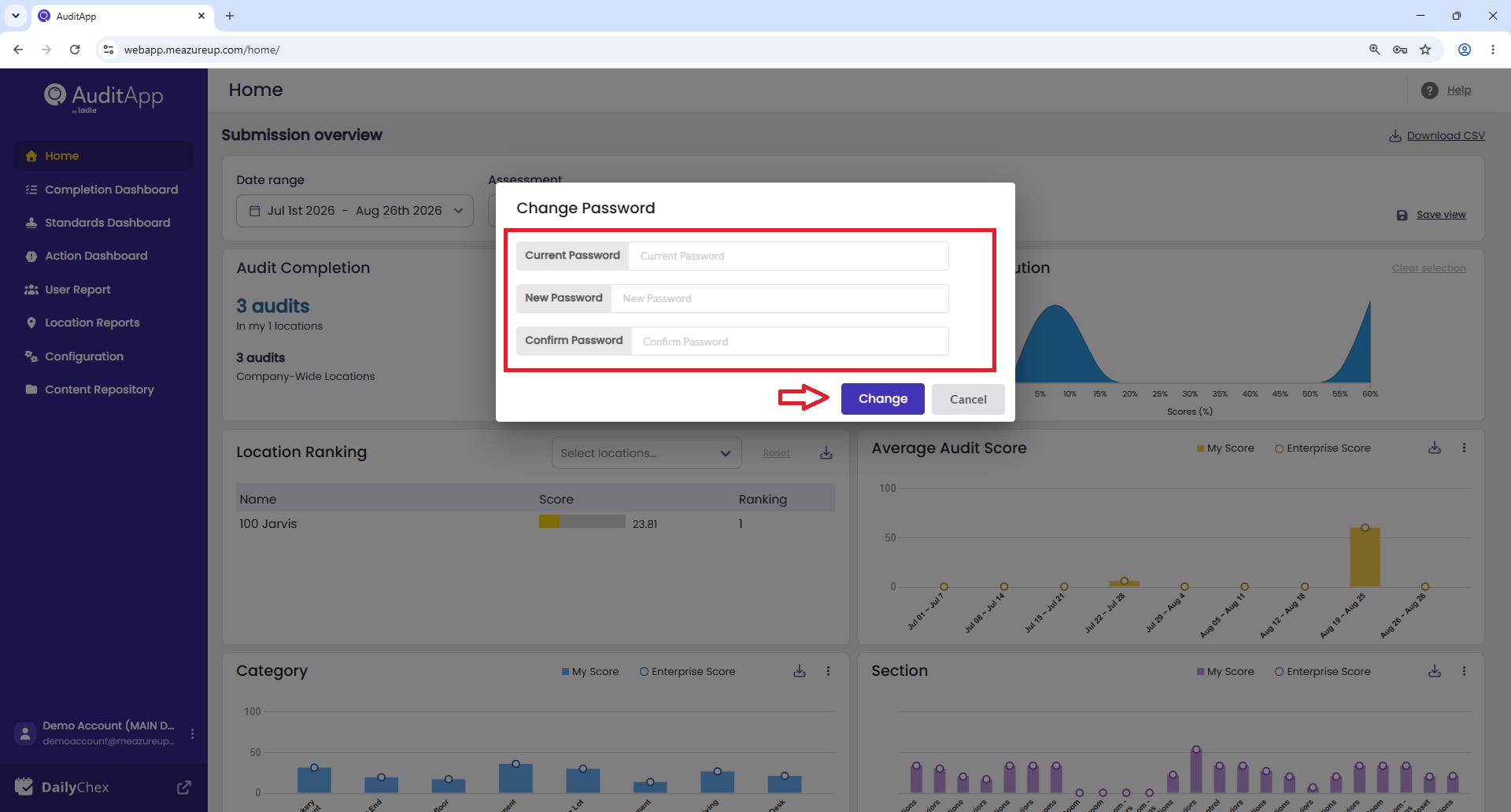Screen dimensions: 1511x812
Task: Open Section chart more options
Action: 1464,671
